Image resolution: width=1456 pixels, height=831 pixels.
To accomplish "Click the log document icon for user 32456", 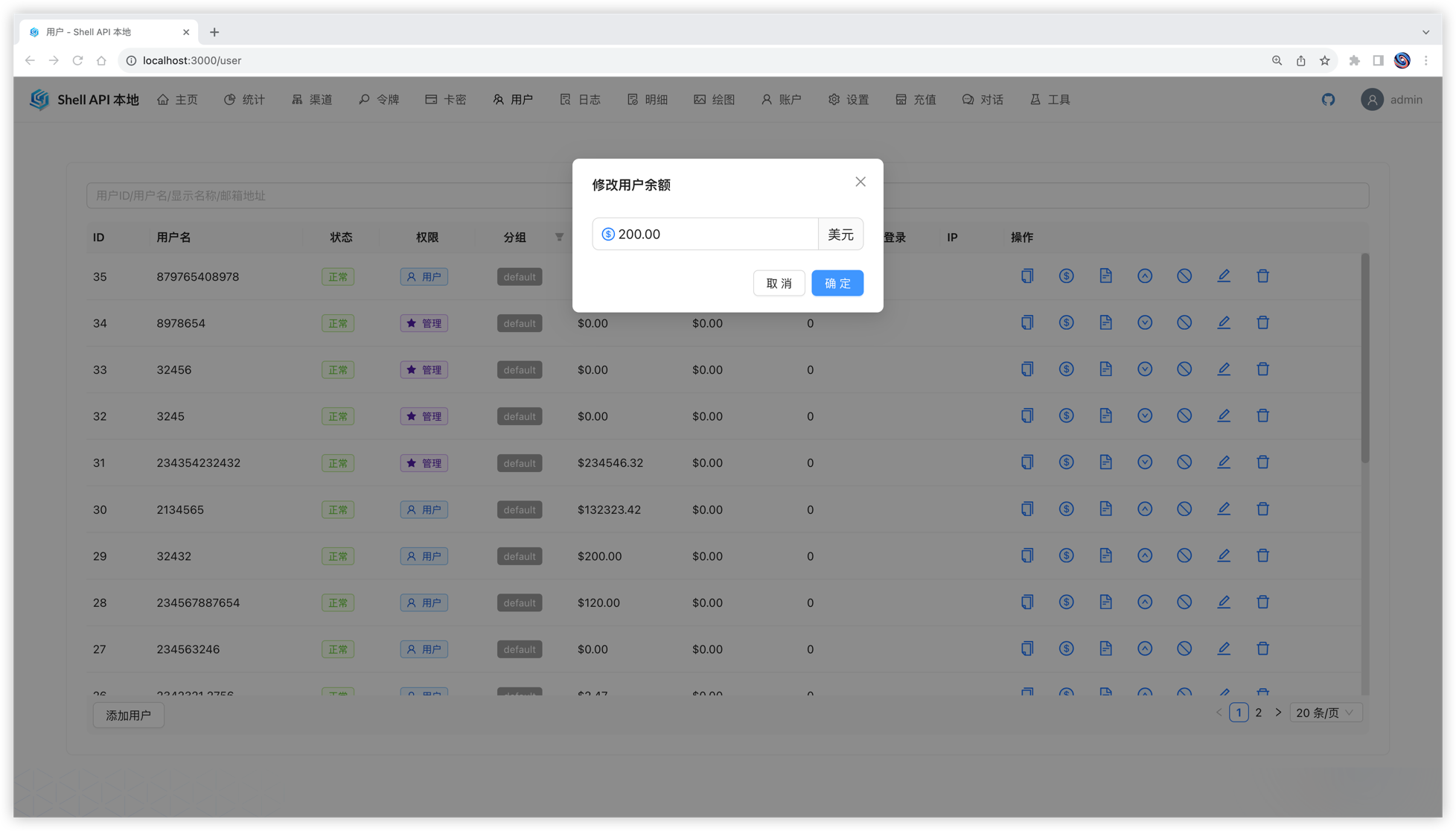I will pos(1105,369).
